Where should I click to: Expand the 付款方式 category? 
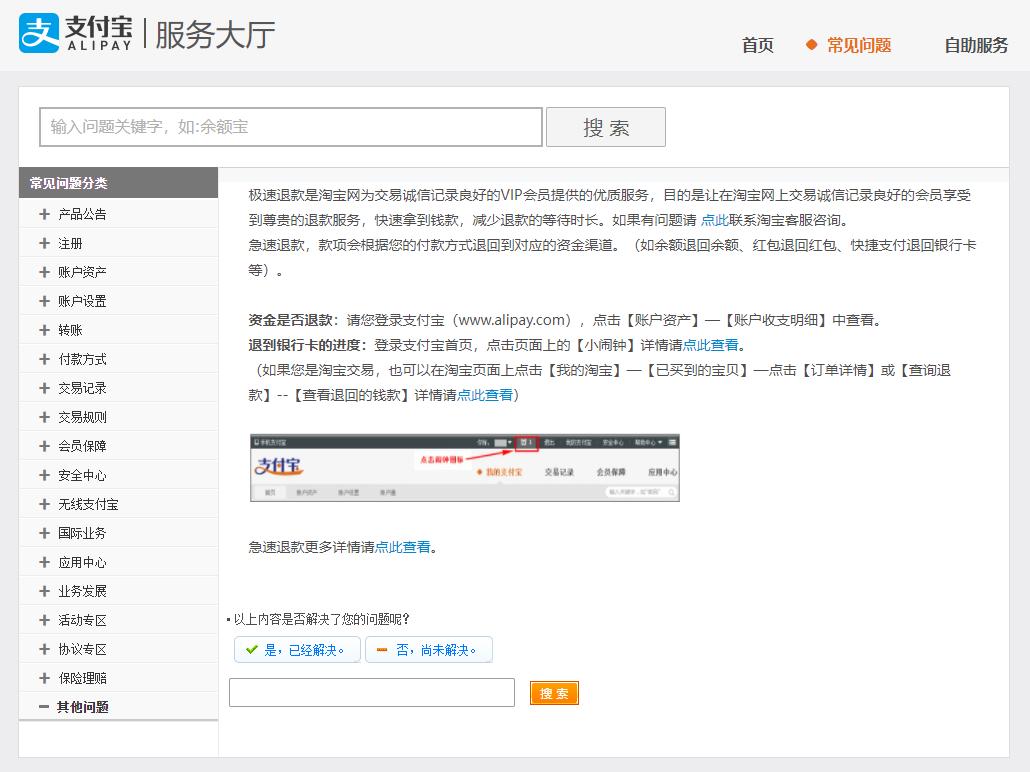(82, 359)
